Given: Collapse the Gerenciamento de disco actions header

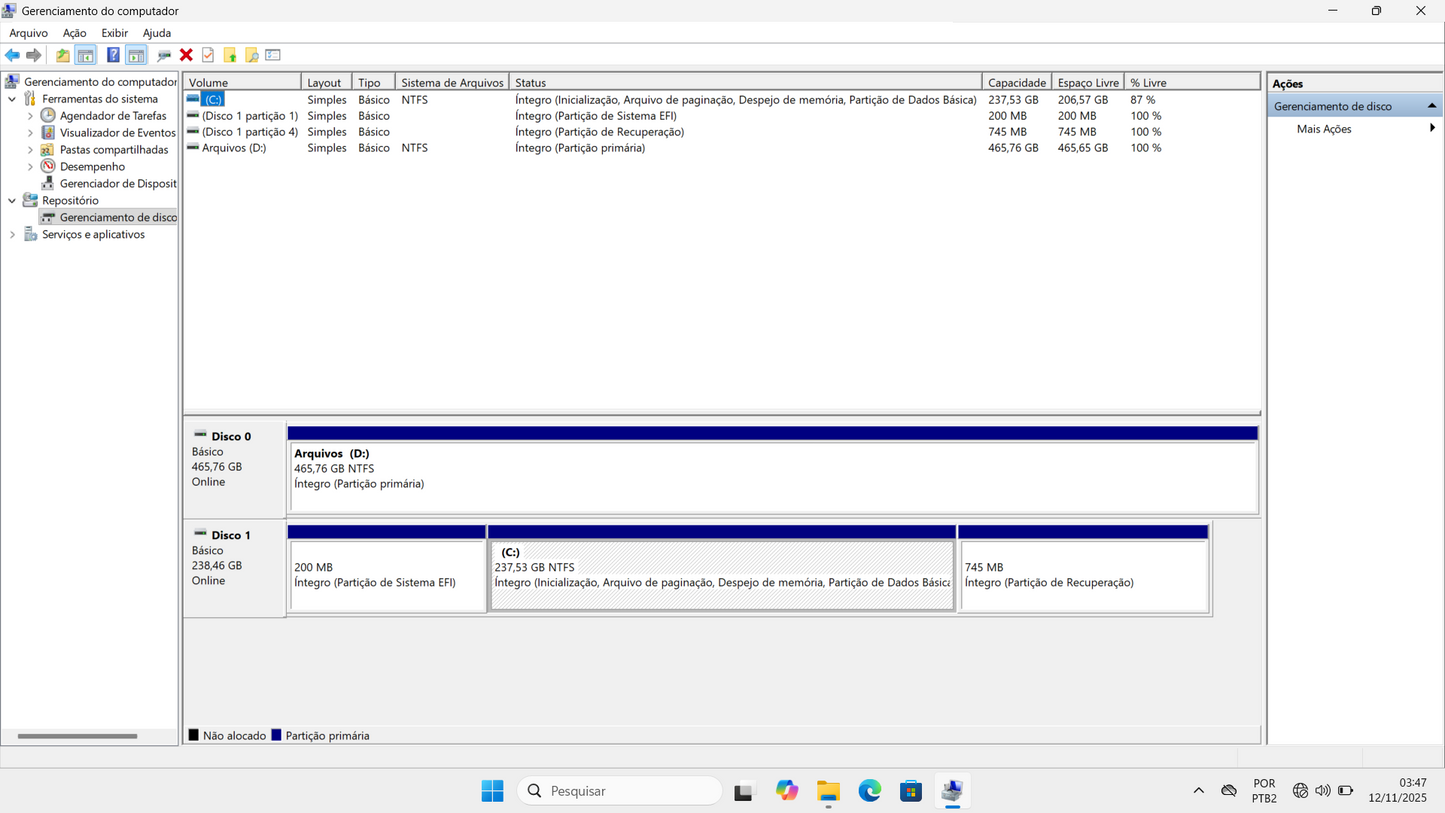Looking at the screenshot, I should [1432, 104].
